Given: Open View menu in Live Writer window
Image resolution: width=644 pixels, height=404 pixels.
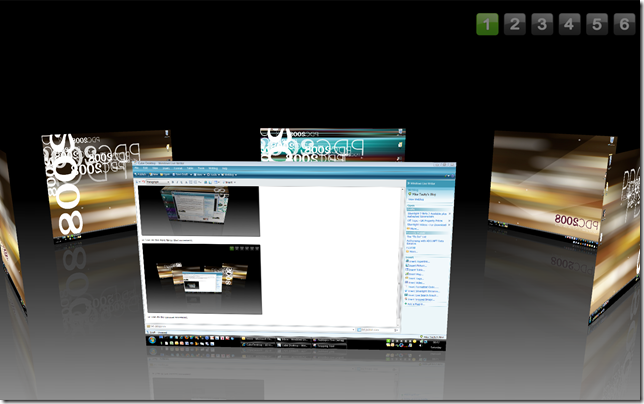Looking at the screenshot, I should [155, 168].
